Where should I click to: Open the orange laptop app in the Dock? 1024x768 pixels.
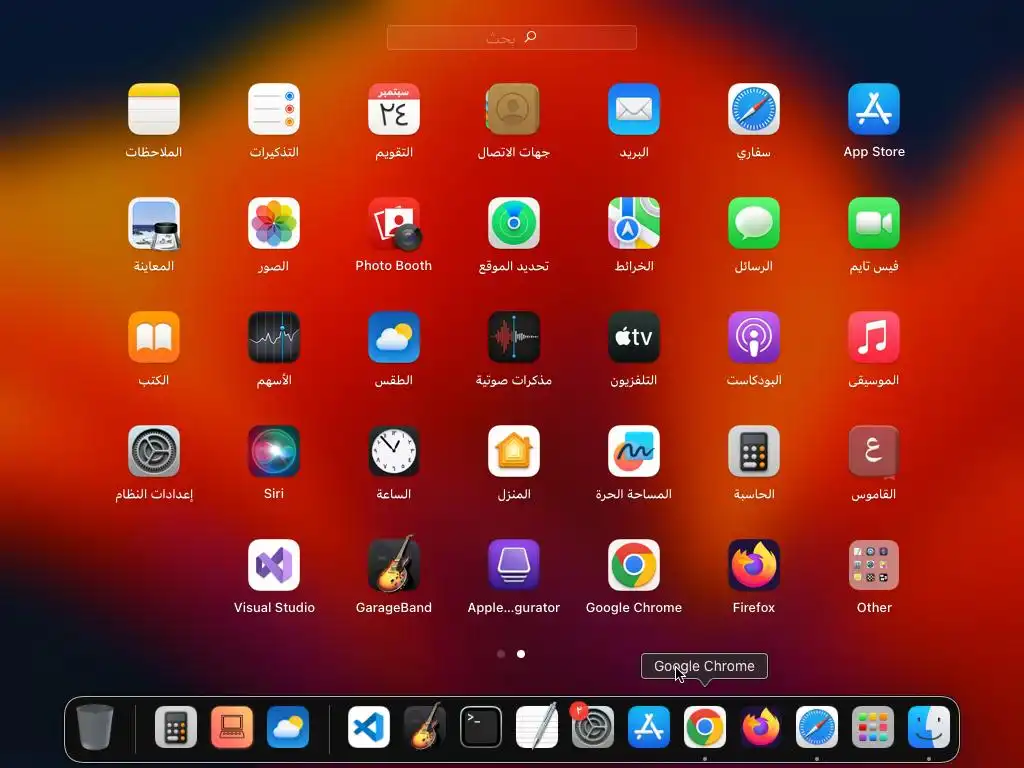coord(232,727)
